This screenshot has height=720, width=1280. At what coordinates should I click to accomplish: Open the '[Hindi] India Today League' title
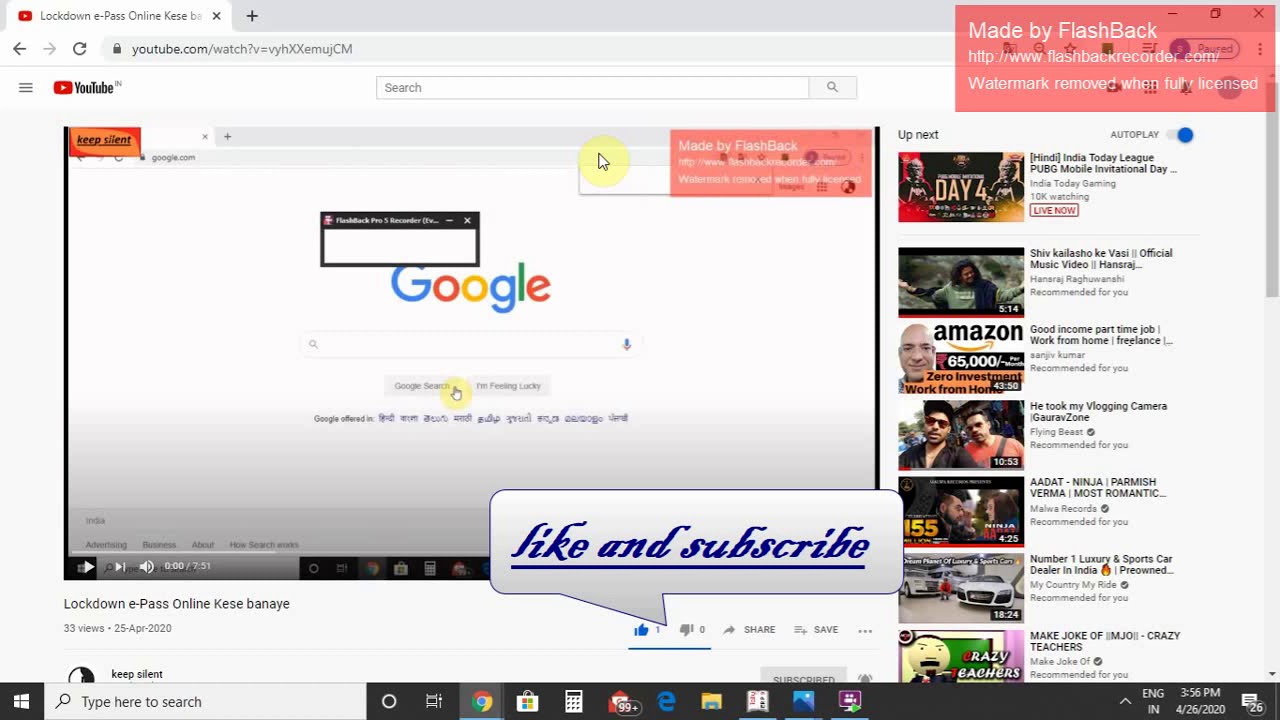tap(1103, 163)
